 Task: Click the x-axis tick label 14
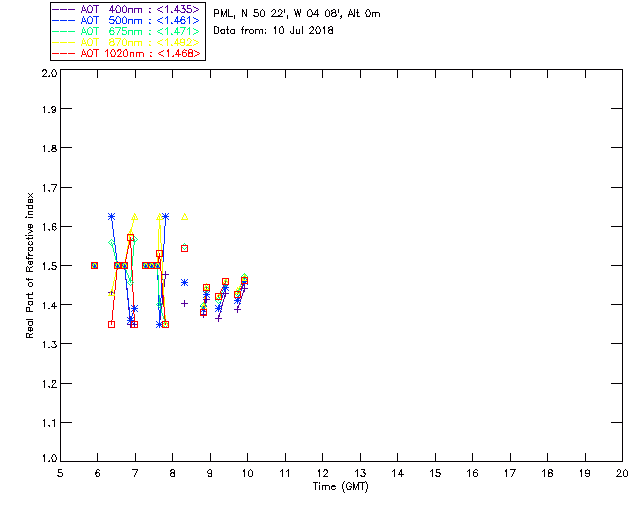(398, 473)
